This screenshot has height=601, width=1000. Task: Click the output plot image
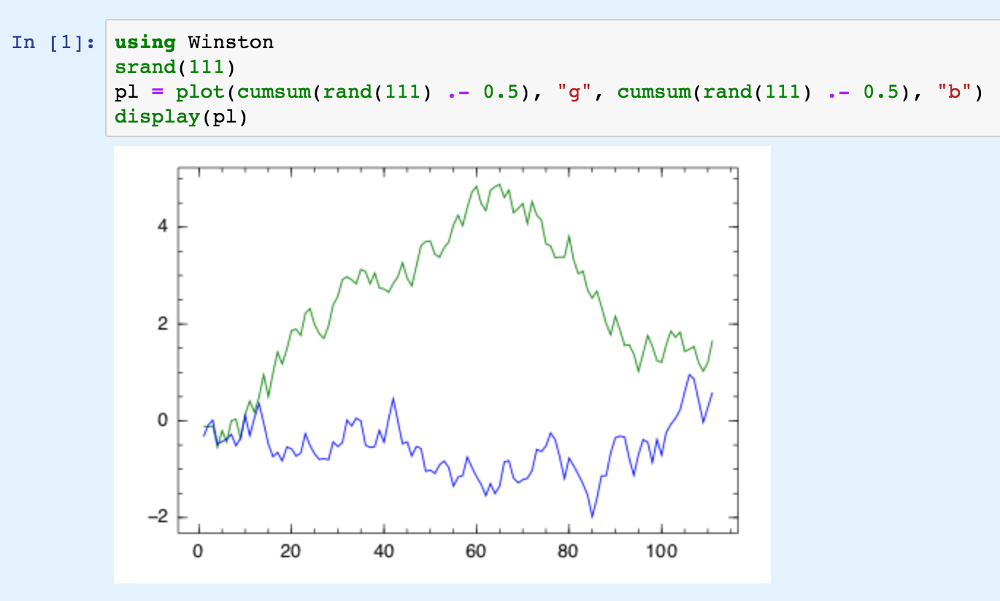click(x=442, y=364)
